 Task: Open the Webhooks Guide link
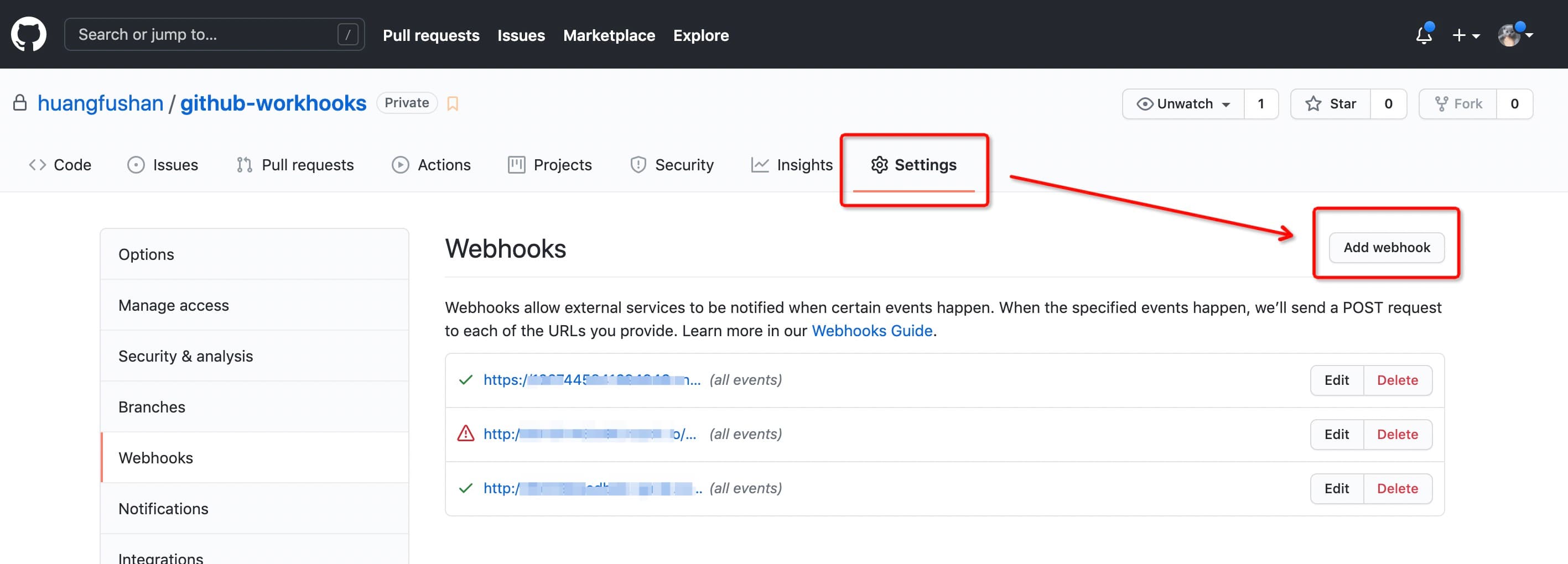(871, 330)
